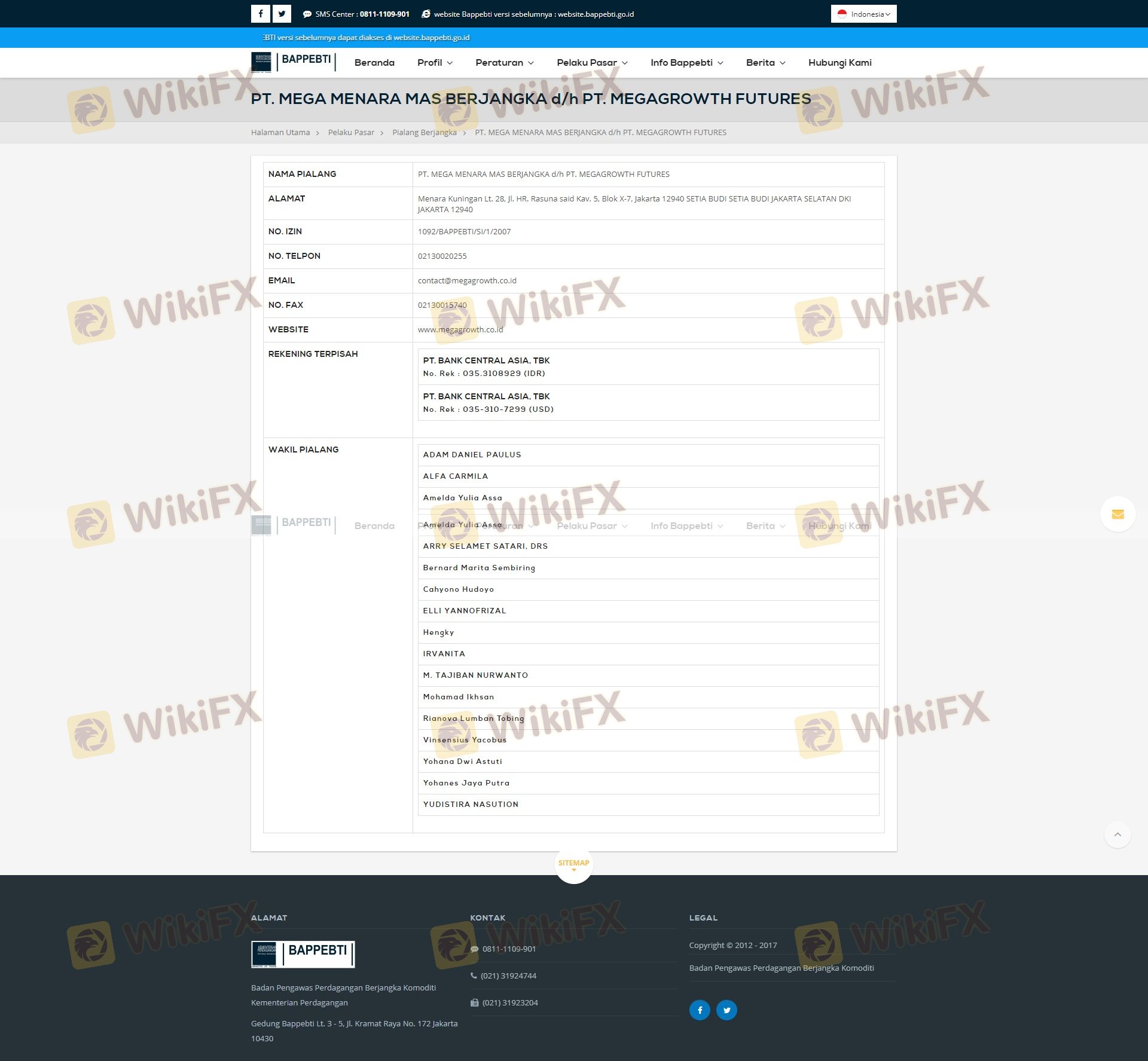Click the Facebook icon in top bar

tap(261, 14)
